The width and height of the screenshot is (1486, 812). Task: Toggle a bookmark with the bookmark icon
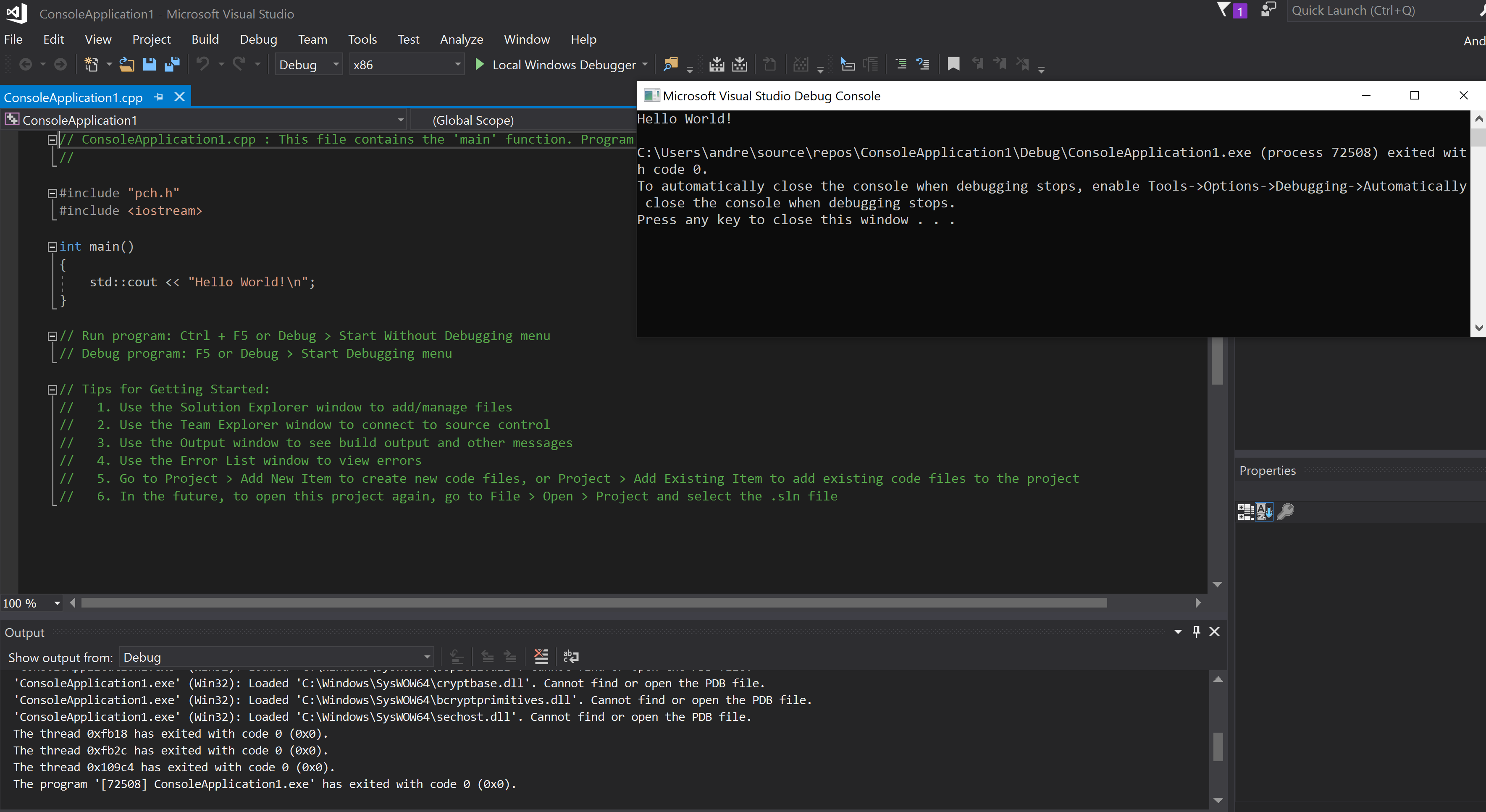(953, 65)
